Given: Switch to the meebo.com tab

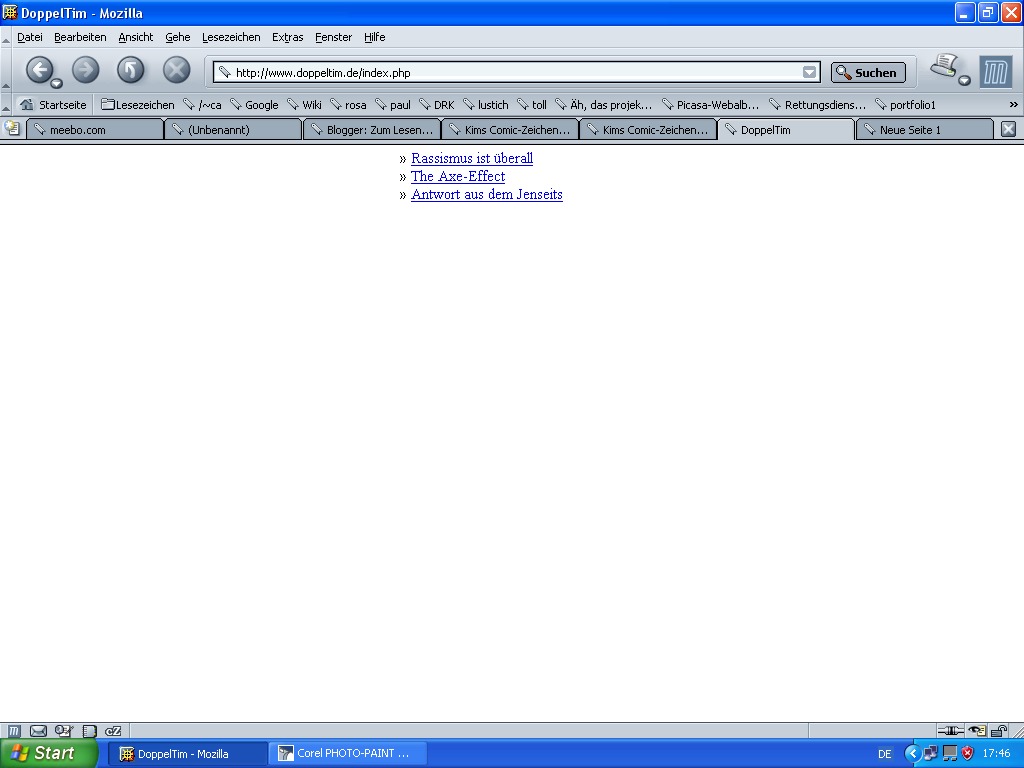Looking at the screenshot, I should point(95,130).
